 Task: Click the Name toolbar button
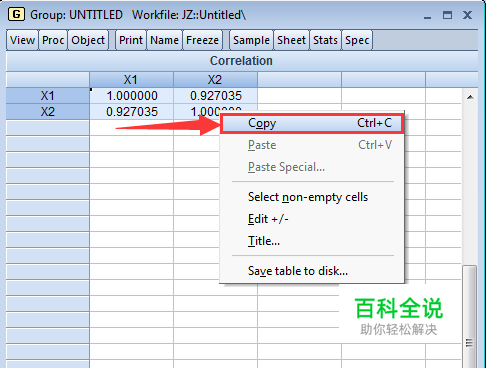click(164, 40)
